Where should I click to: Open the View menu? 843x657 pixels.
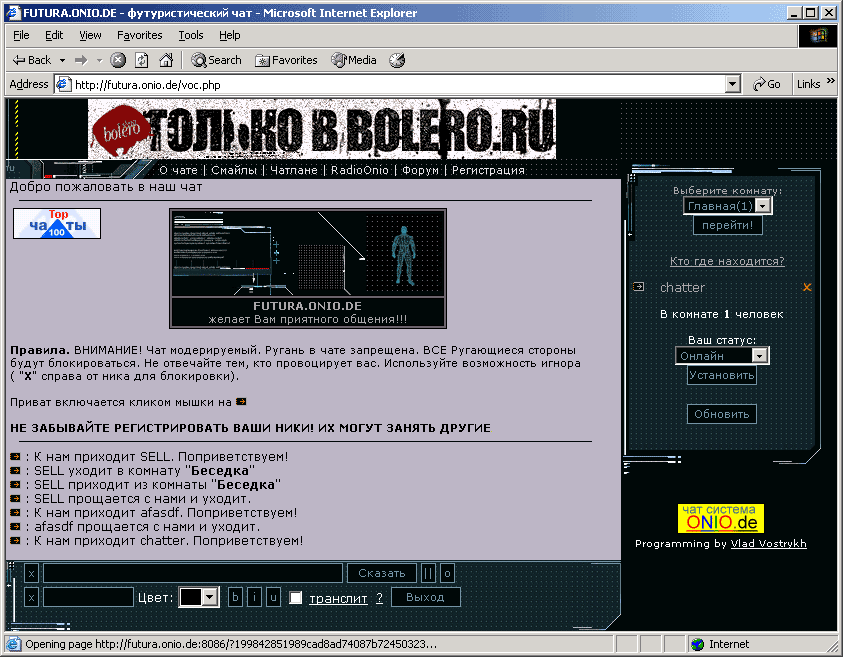pyautogui.click(x=90, y=35)
